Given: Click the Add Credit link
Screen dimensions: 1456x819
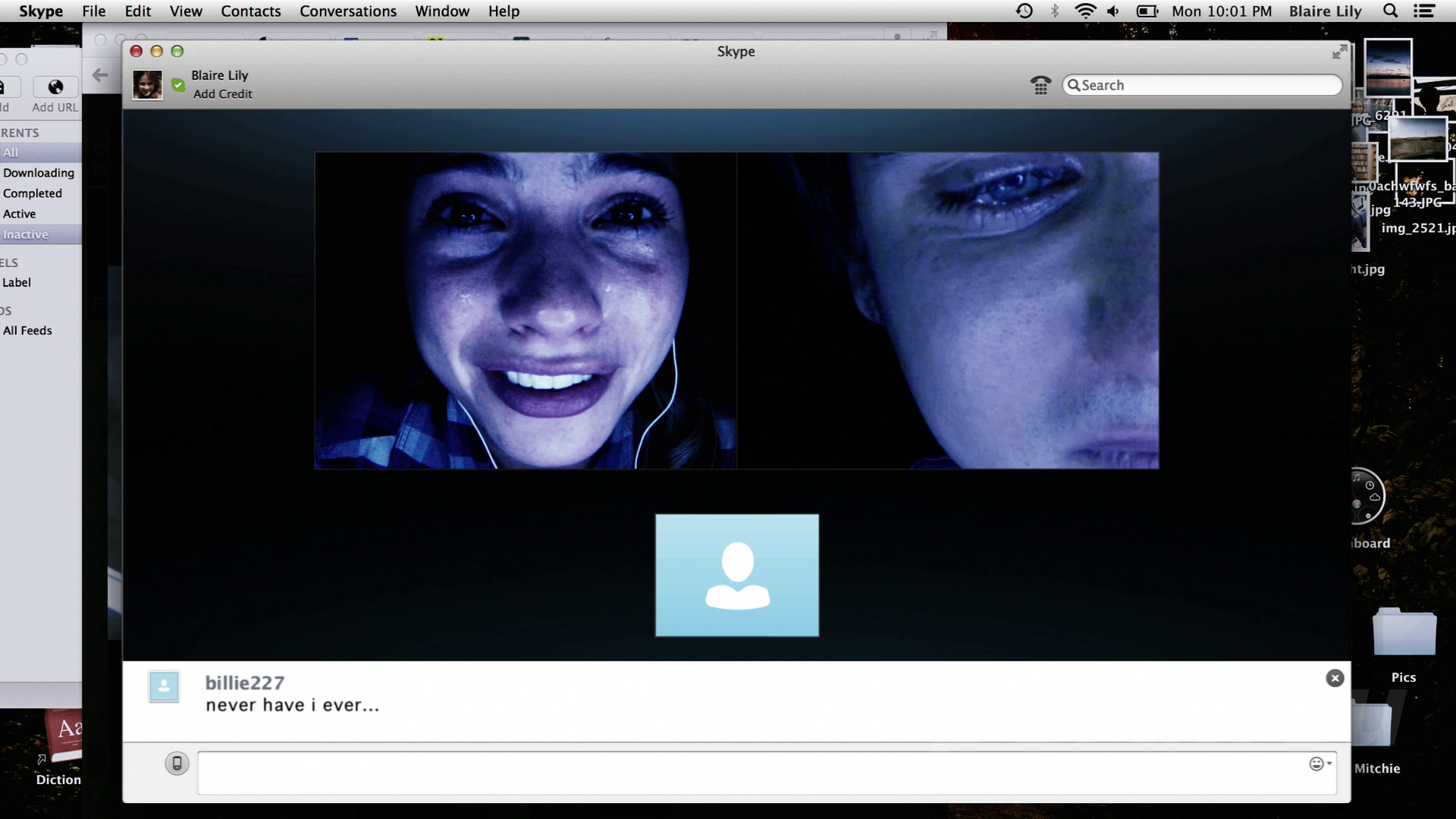Looking at the screenshot, I should point(222,94).
